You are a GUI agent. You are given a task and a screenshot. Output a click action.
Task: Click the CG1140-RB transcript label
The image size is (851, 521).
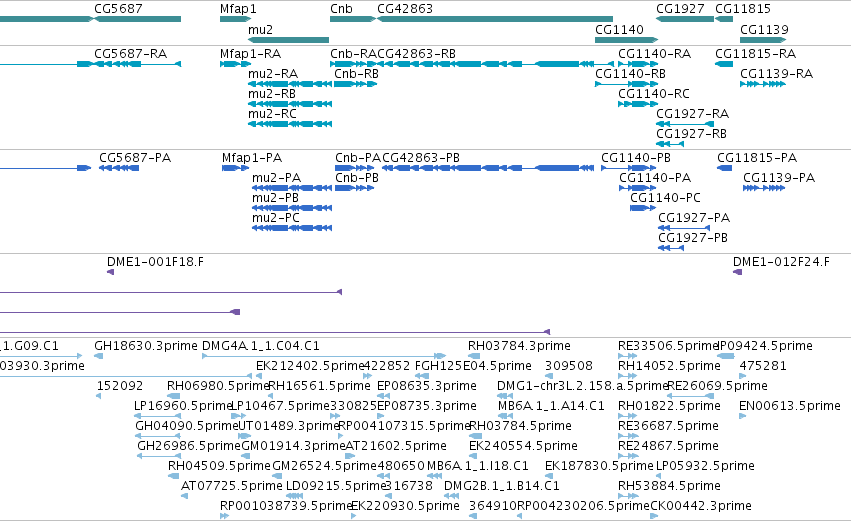(x=630, y=74)
